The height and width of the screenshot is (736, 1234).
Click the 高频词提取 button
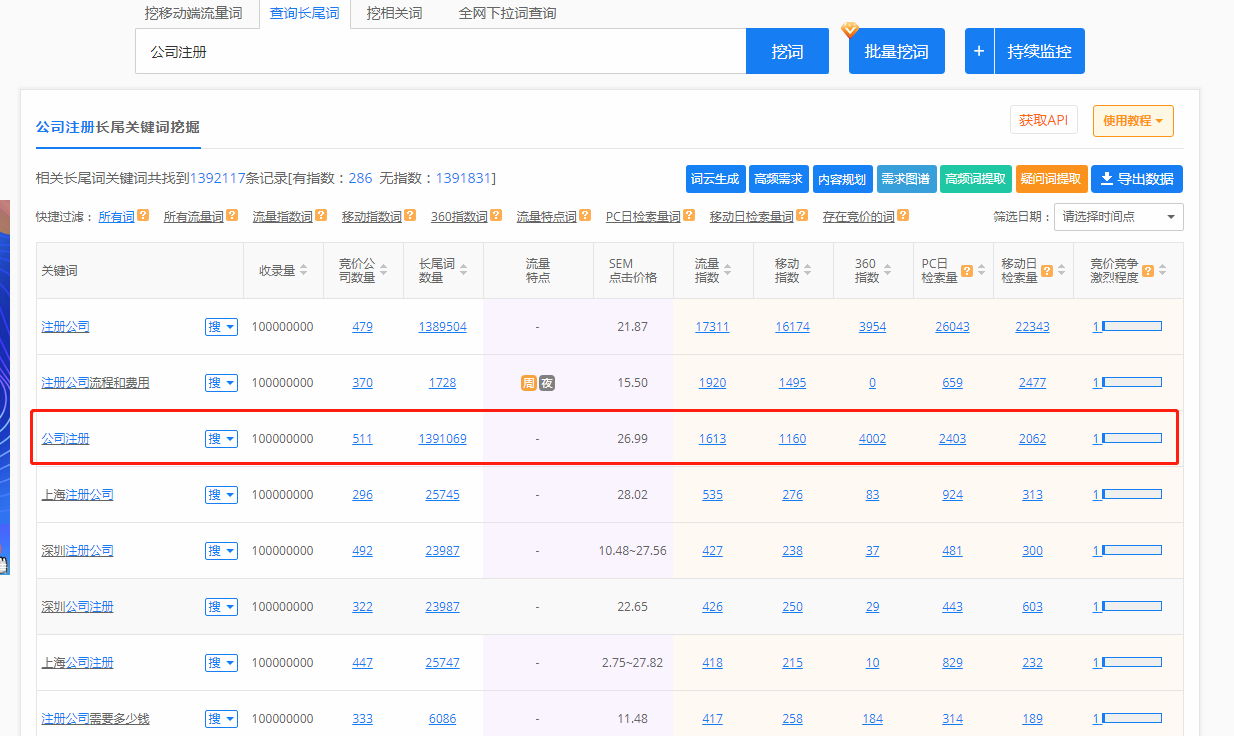tap(975, 179)
